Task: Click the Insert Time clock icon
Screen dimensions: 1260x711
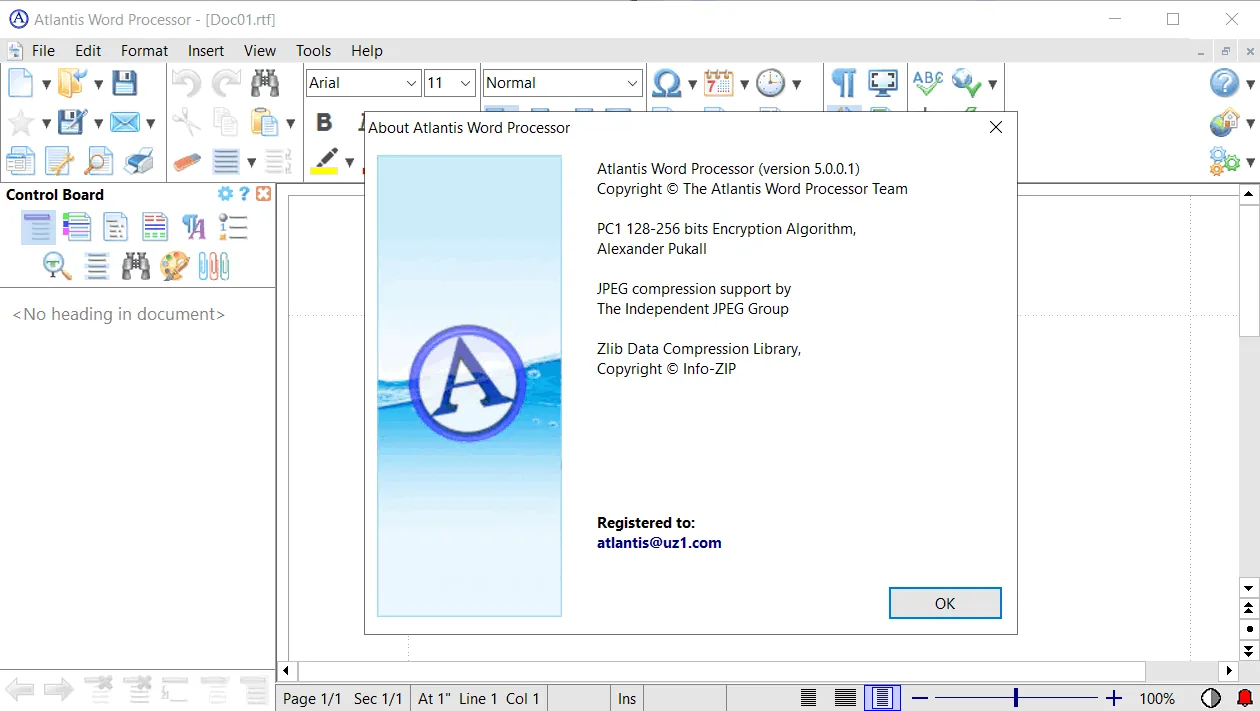Action: click(770, 84)
